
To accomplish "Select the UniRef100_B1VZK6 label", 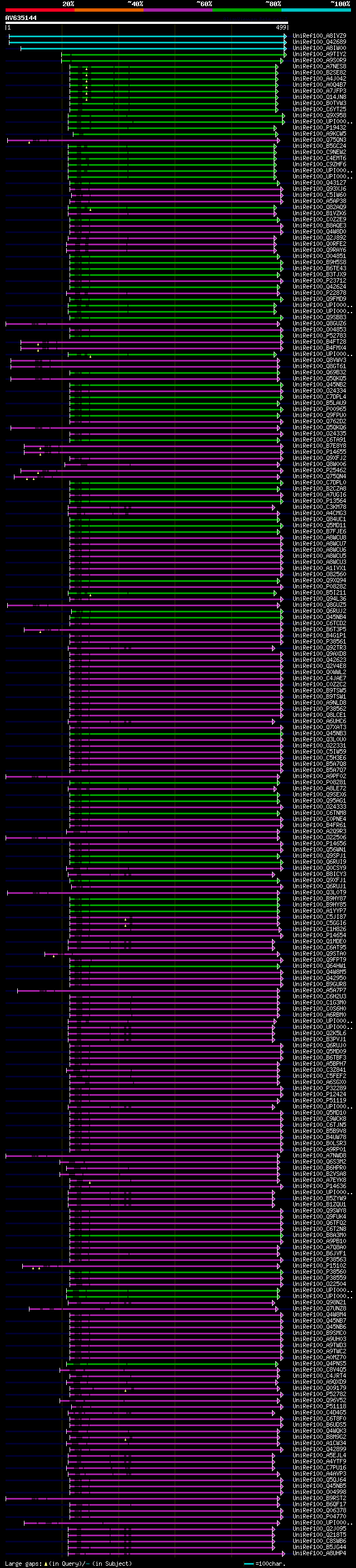I will coord(319,213).
